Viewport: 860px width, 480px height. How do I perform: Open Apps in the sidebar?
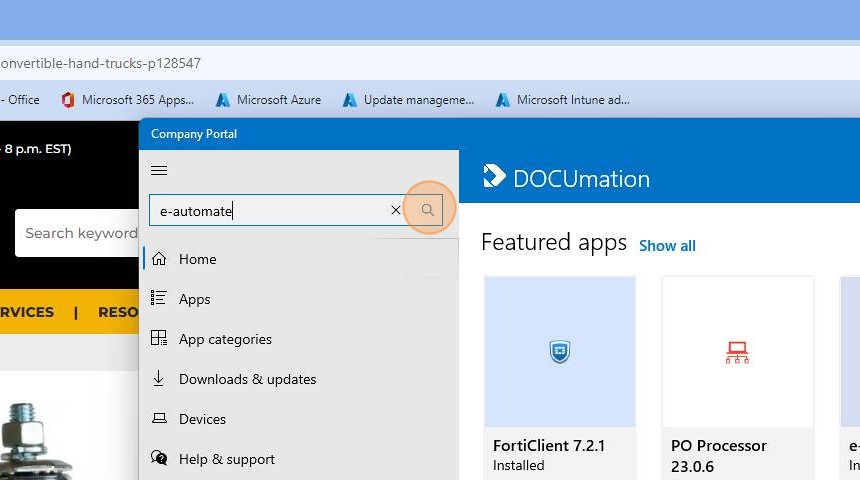(x=300, y=299)
